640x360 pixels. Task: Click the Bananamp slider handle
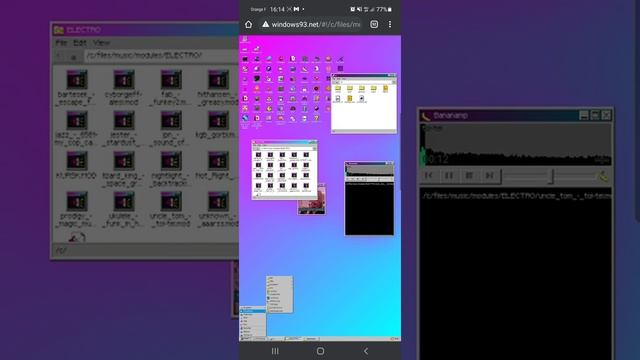click(x=550, y=176)
